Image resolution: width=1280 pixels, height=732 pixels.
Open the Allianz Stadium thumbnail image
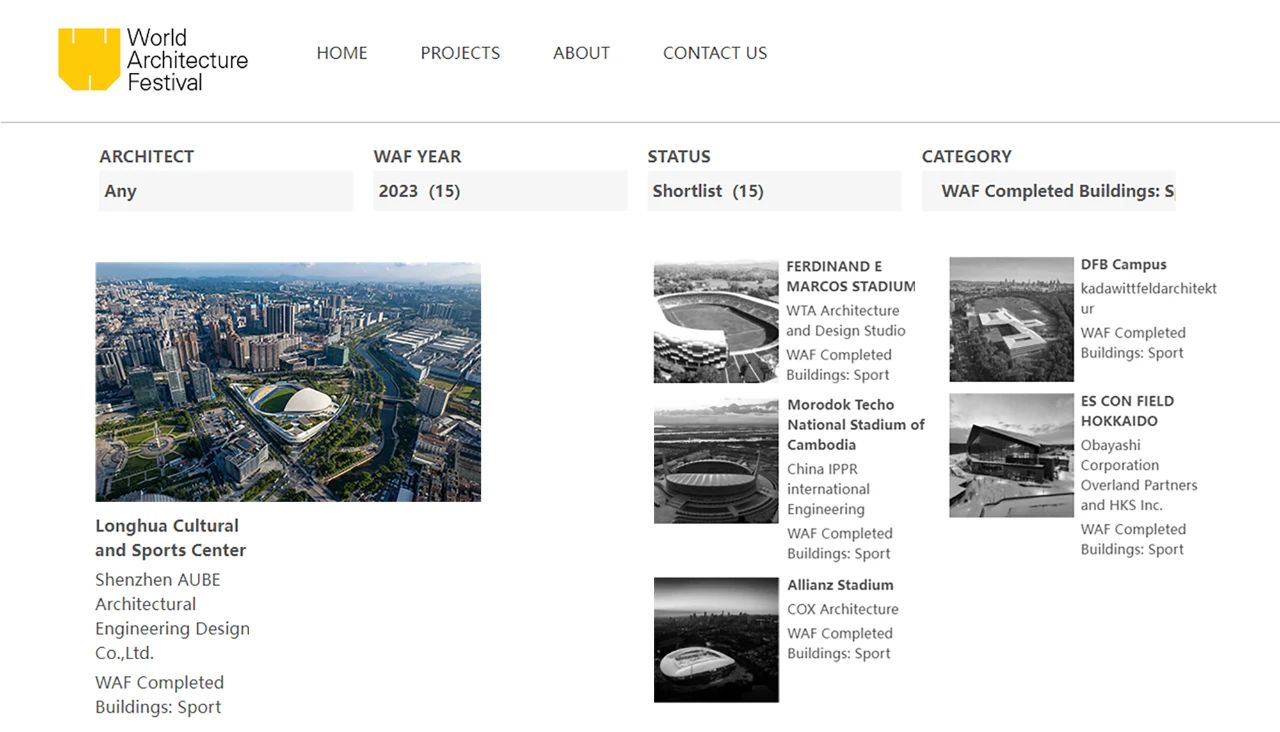(x=716, y=640)
